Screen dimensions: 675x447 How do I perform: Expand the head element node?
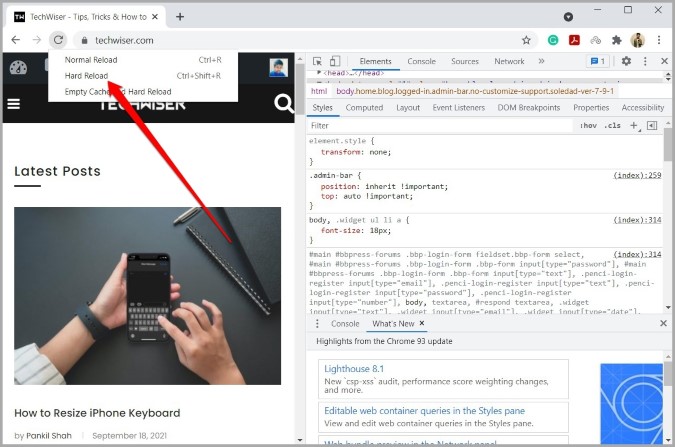click(x=319, y=73)
